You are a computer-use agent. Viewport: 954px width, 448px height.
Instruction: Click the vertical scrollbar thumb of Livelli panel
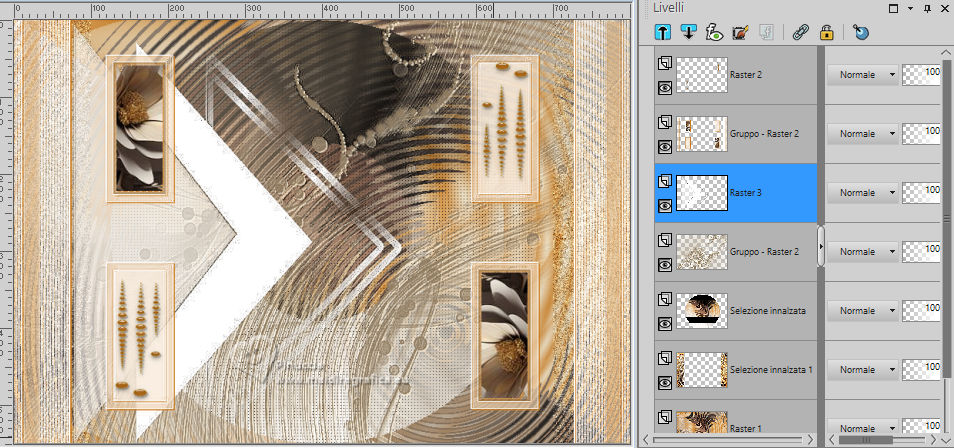(946, 219)
